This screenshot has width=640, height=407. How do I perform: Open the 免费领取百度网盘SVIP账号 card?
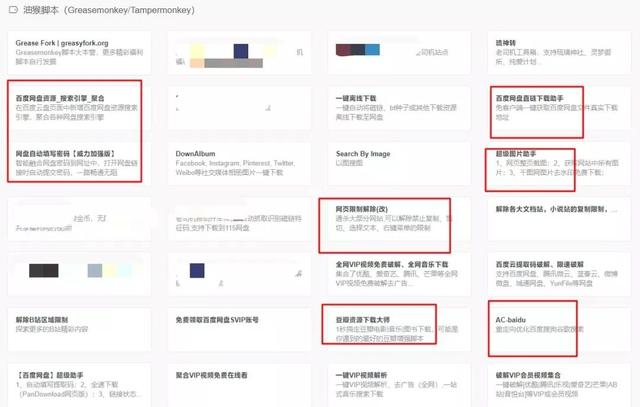tap(239, 329)
